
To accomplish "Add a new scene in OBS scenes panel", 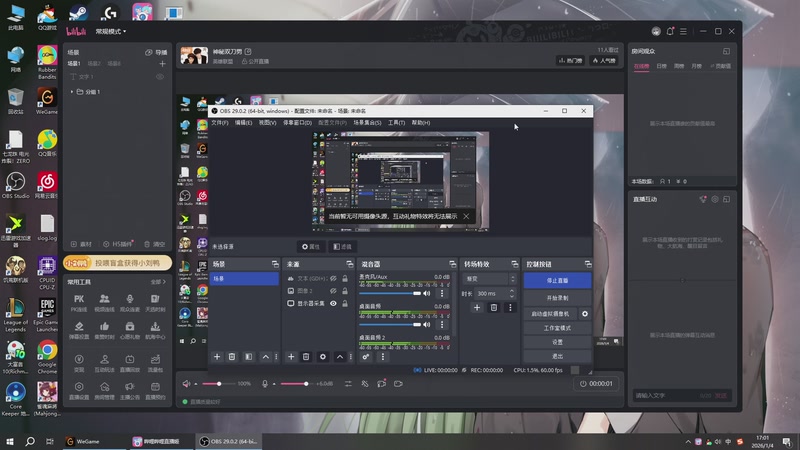I will point(217,357).
